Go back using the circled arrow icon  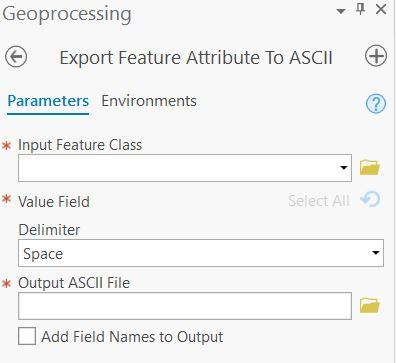coord(16,57)
